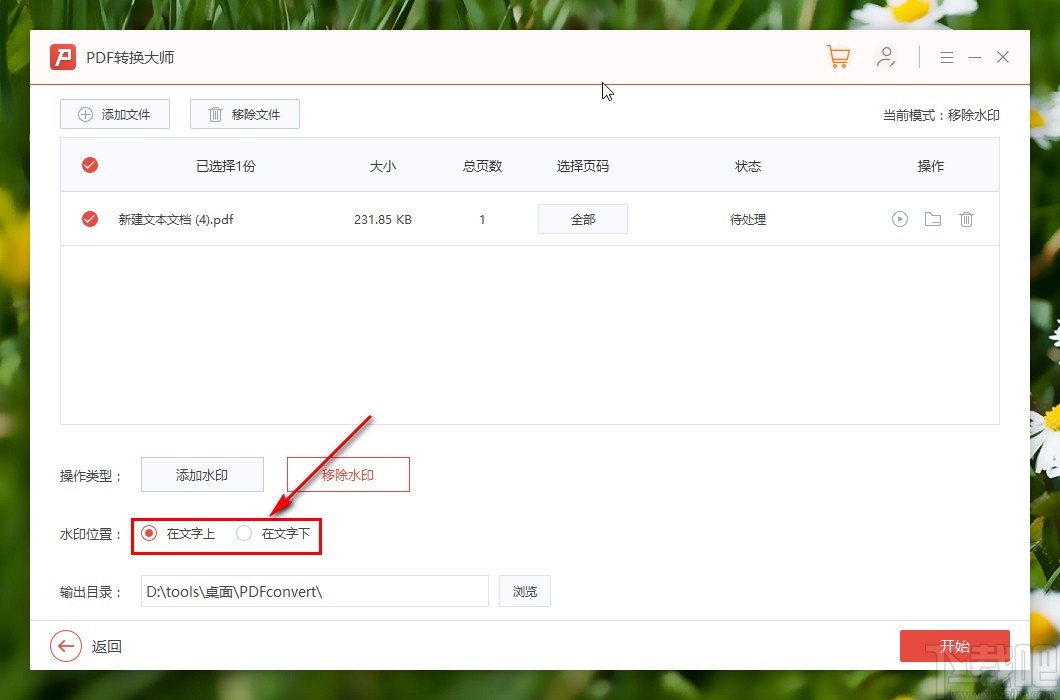Click inside the output directory path field
The image size is (1060, 700).
coord(314,591)
